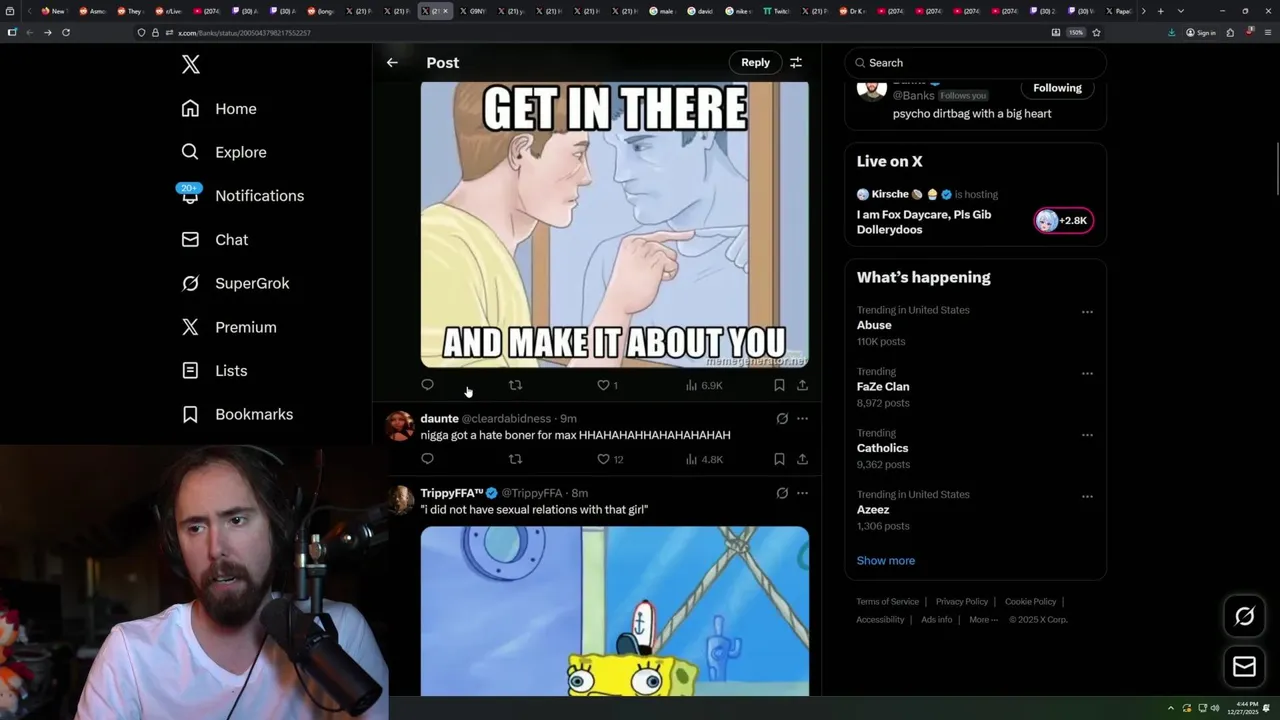Open more options for Azeez trend

pos(1087,496)
